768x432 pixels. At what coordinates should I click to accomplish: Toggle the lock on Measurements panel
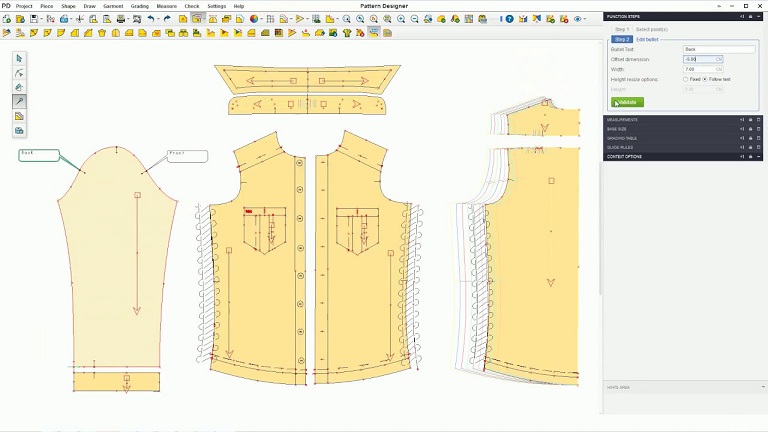(750, 120)
